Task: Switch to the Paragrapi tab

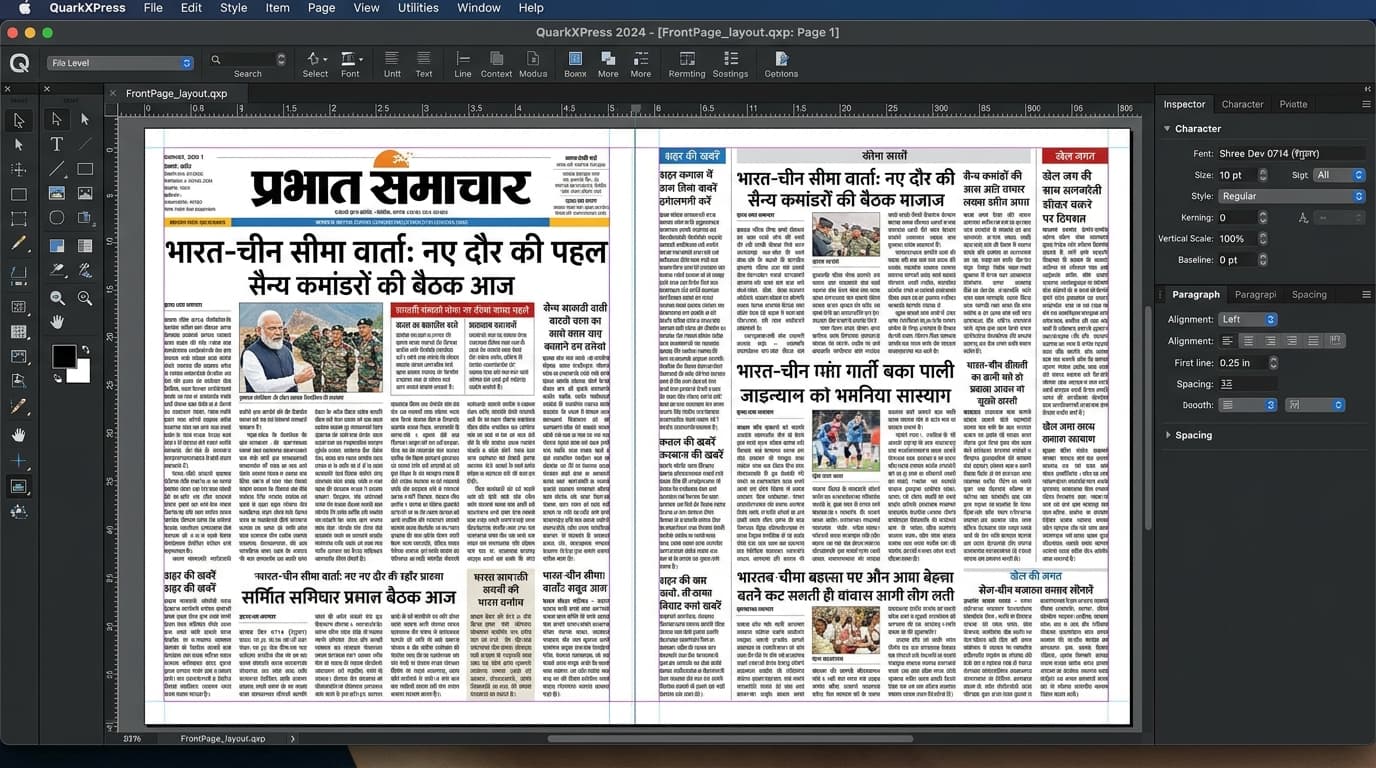Action: (1255, 294)
